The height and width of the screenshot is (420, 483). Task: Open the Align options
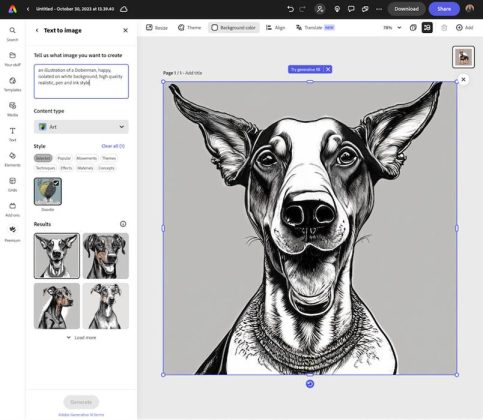pos(275,28)
